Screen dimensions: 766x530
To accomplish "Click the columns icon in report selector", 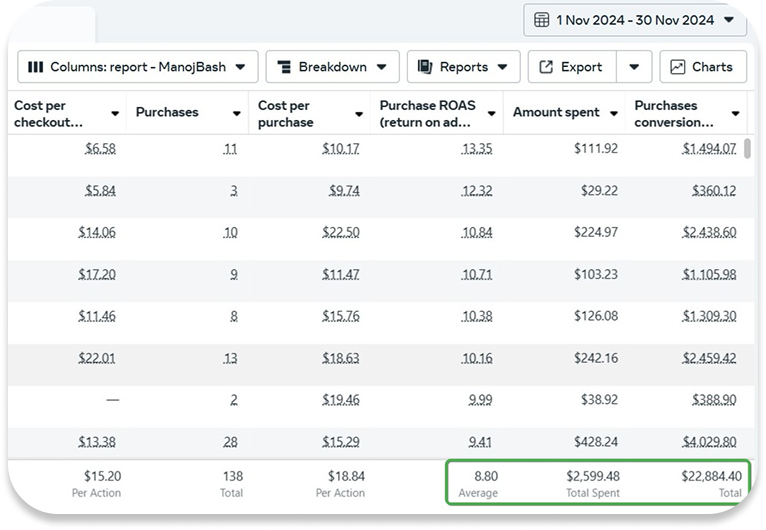I will coord(36,67).
